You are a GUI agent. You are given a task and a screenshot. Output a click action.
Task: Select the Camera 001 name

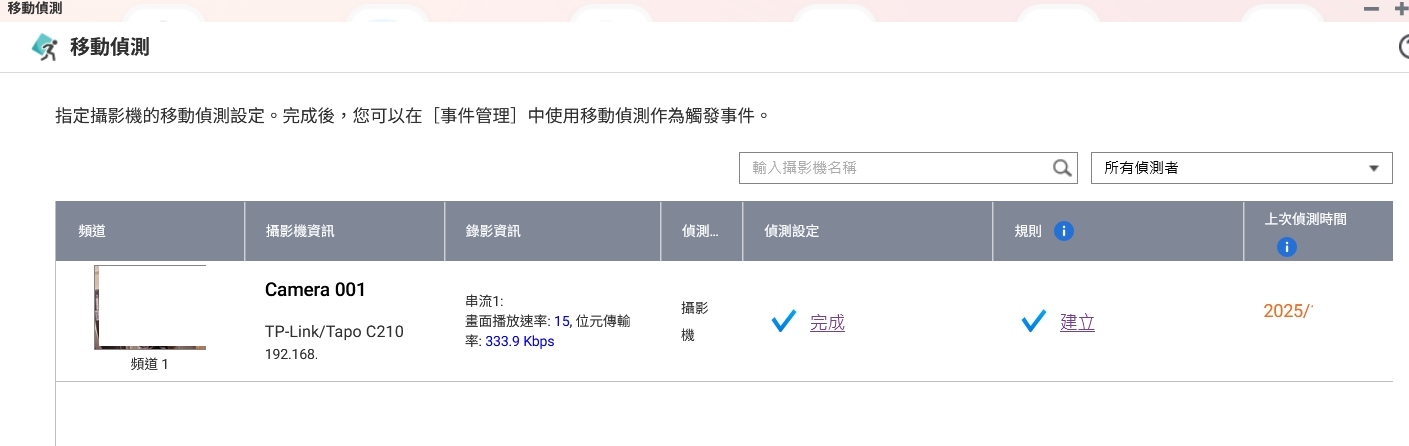point(315,290)
